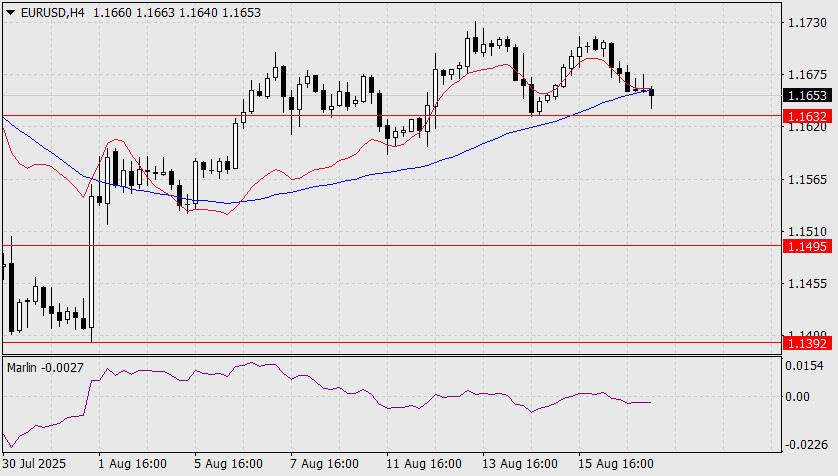
Task: Click the 1.1510 price scale label
Action: tap(808, 232)
